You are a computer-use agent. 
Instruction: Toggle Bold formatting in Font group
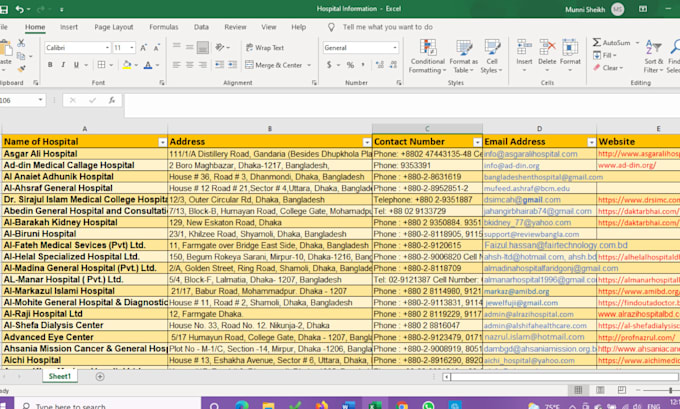(50, 65)
